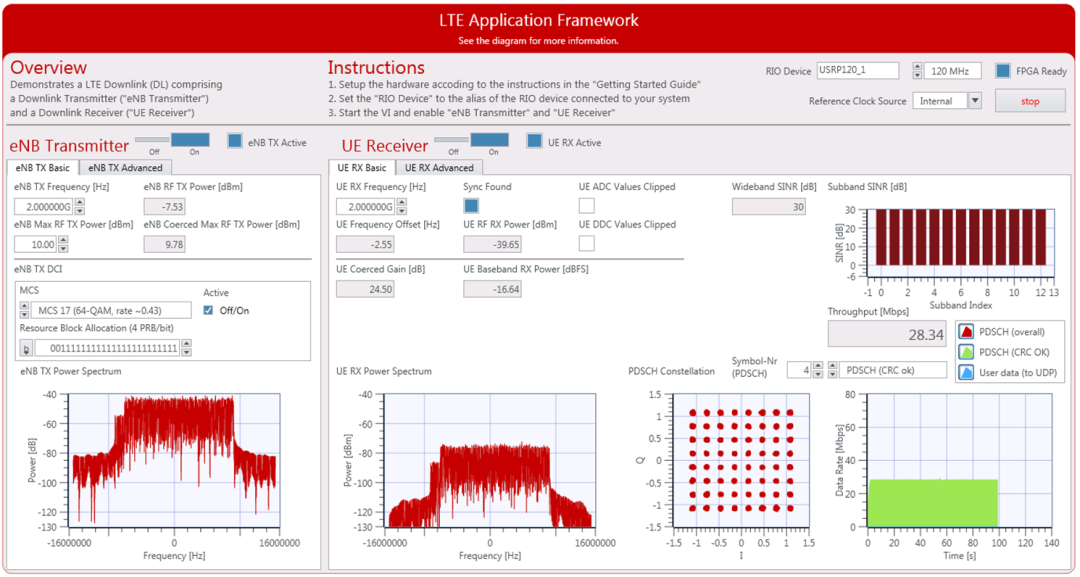Click the UE RX Frequency 2.000000G field
This screenshot has height=577, width=1080.
point(366,207)
